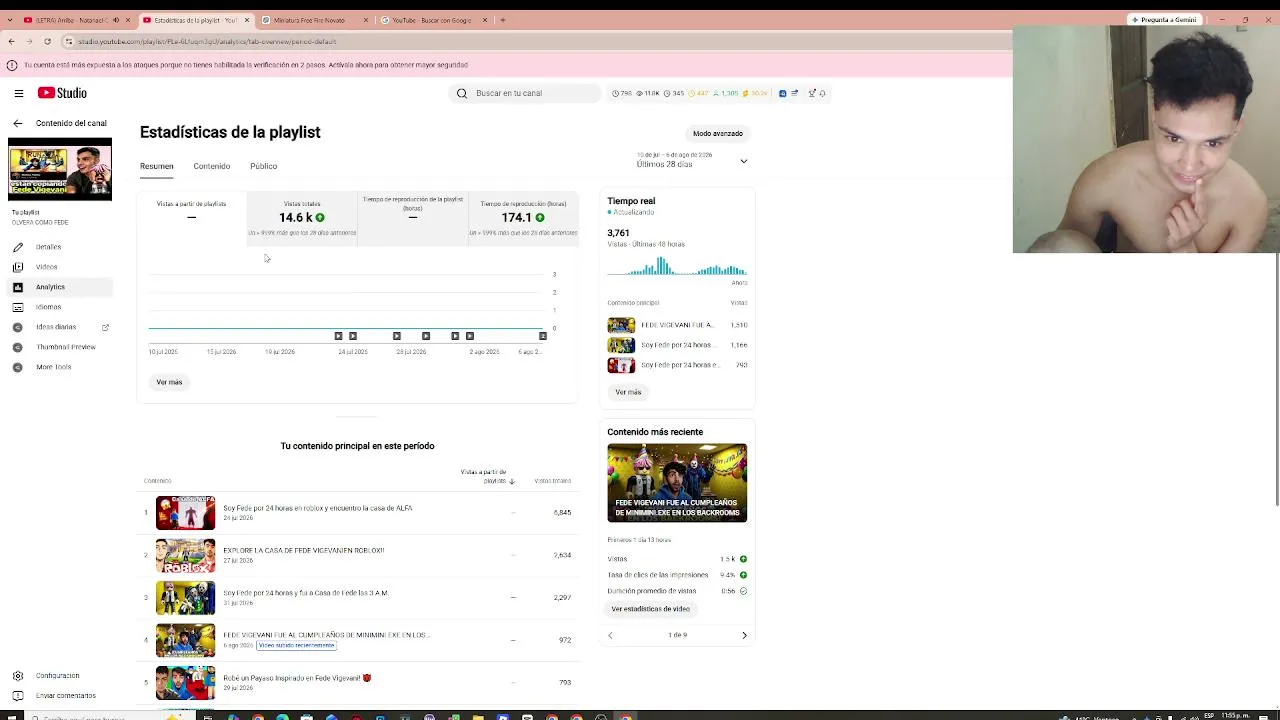1280x720 pixels.
Task: Go back using the browser back arrow
Action: click(11, 41)
